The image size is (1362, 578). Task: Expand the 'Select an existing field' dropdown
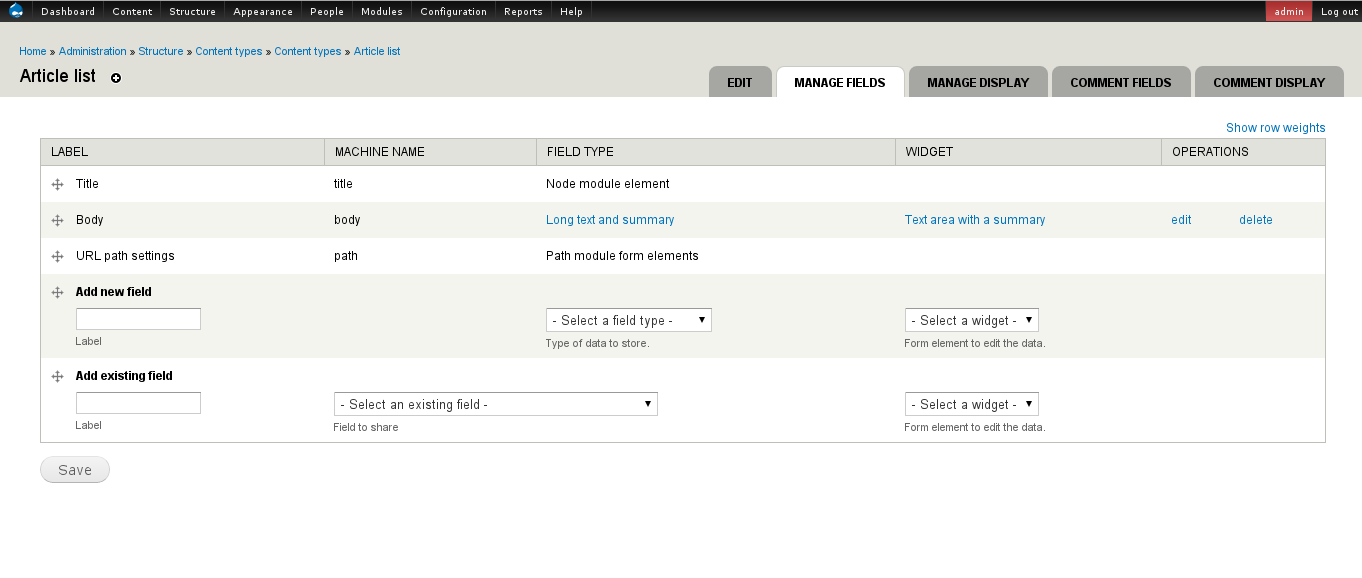496,404
